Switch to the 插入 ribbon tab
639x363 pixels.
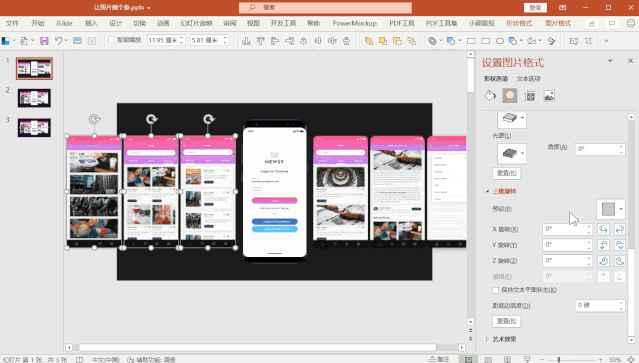[x=91, y=23]
